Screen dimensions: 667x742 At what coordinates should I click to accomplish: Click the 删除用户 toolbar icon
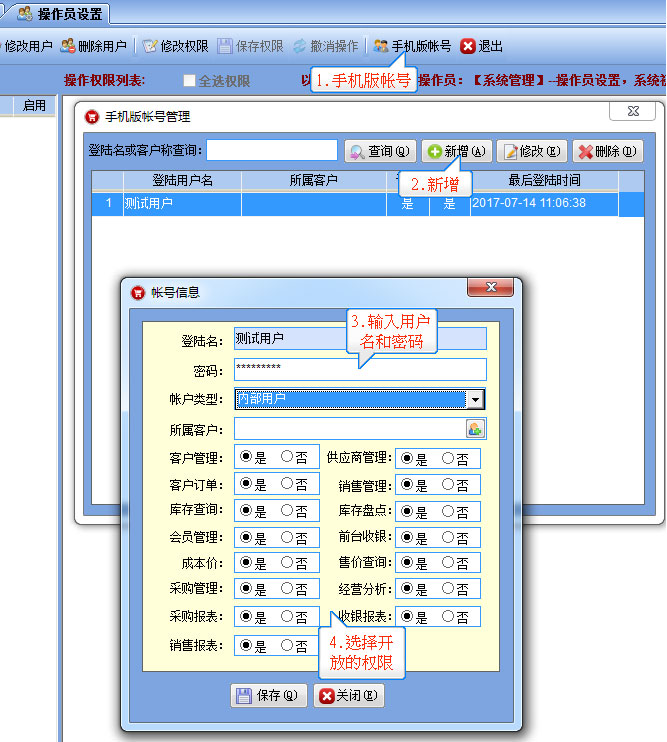click(x=68, y=46)
